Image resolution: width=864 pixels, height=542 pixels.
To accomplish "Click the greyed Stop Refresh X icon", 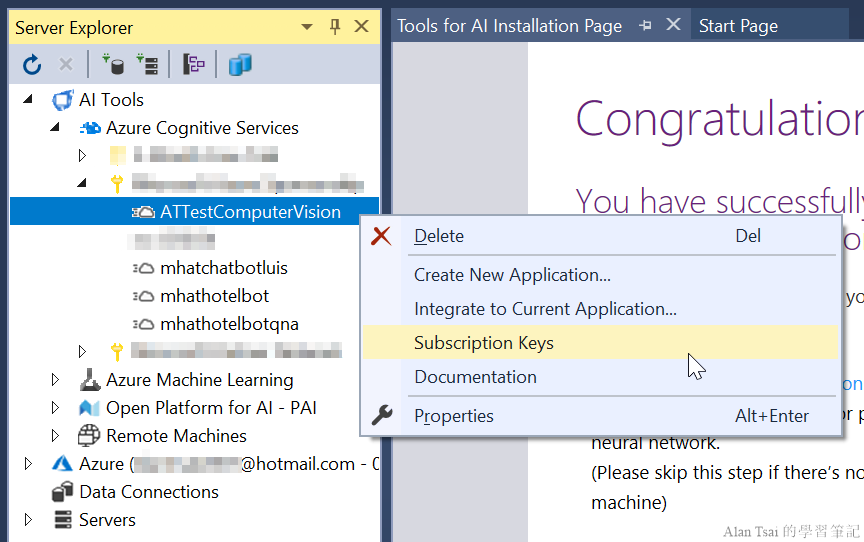I will (x=66, y=64).
